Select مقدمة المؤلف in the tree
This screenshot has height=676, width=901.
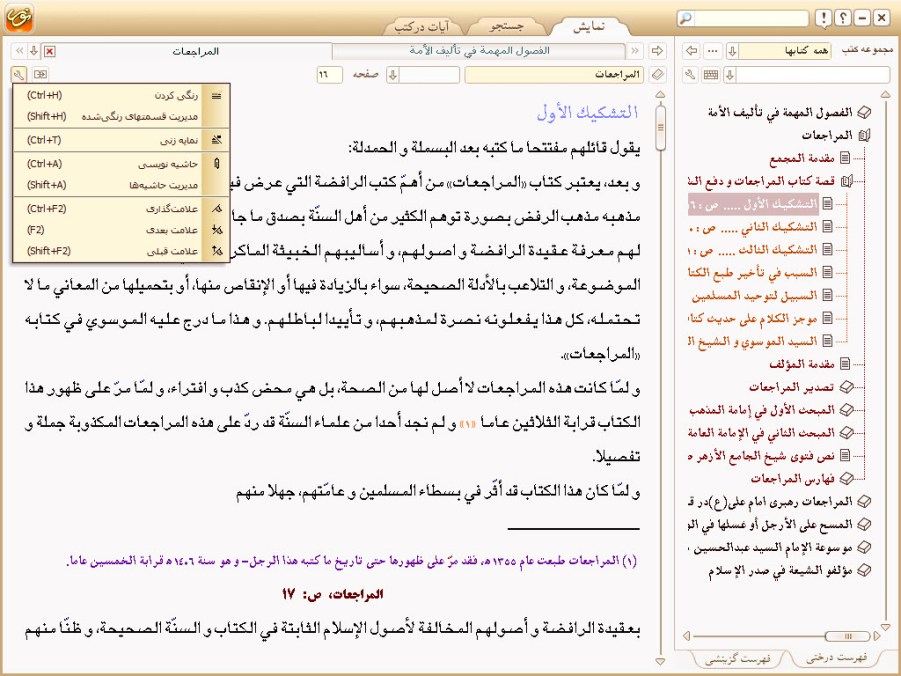(802, 364)
